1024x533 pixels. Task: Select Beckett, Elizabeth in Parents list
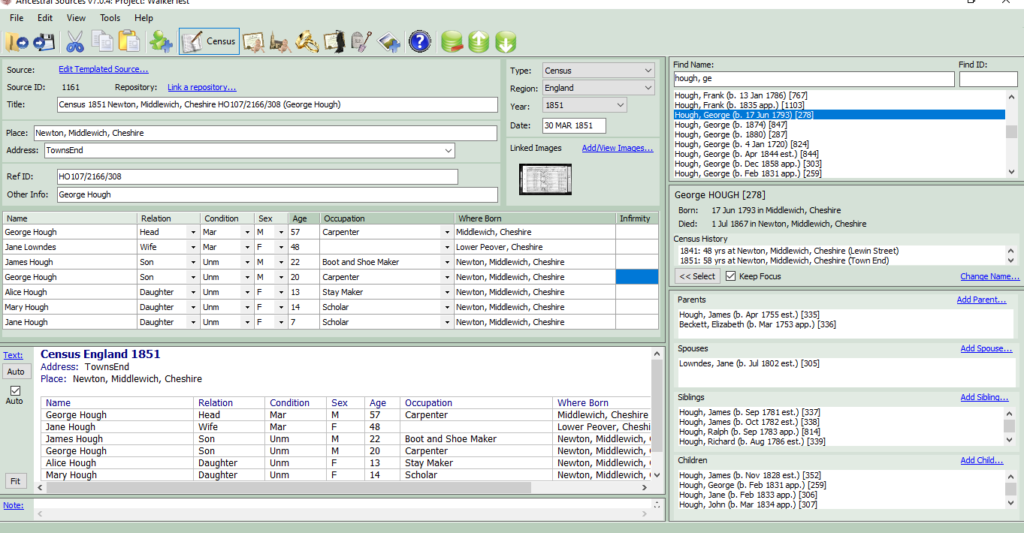758,325
